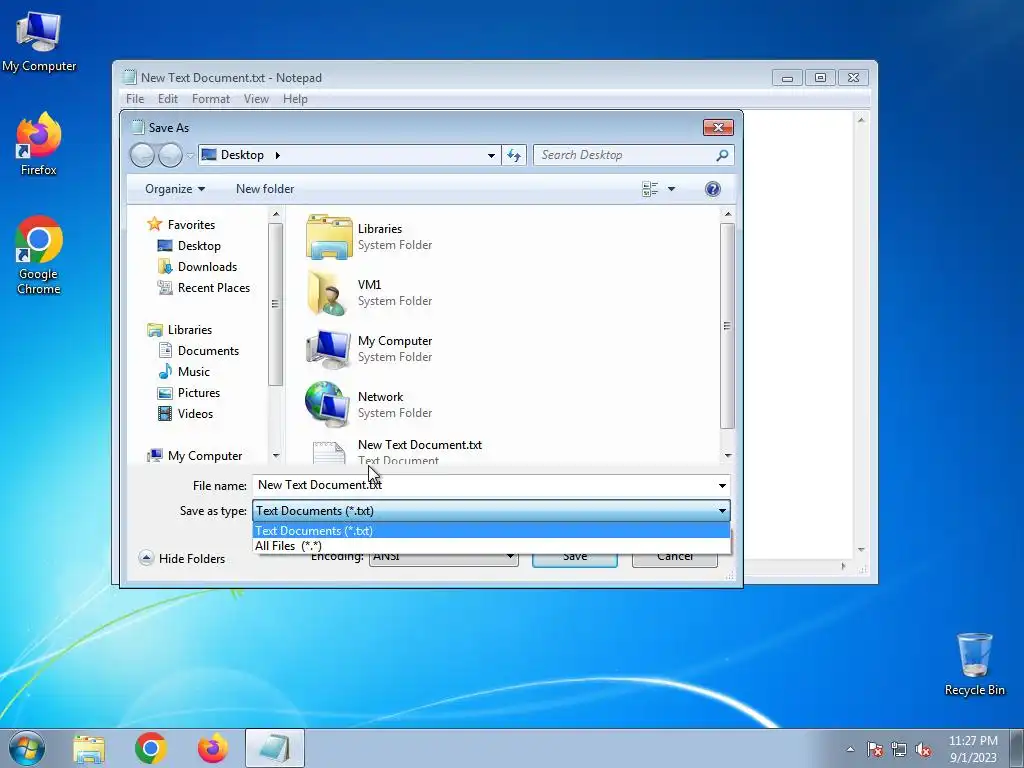This screenshot has width=1024, height=768.
Task: Open My Computer desktop icon
Action: (39, 41)
